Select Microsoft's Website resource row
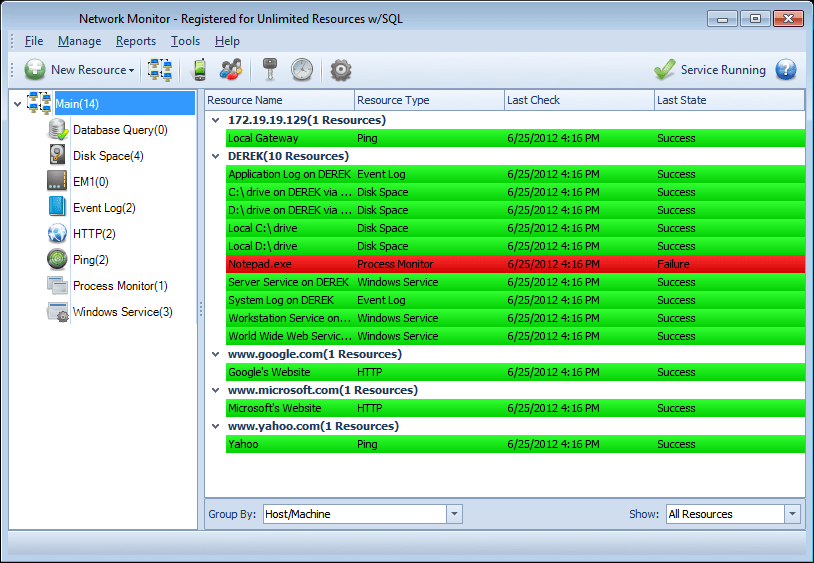814x563 pixels. coord(515,408)
